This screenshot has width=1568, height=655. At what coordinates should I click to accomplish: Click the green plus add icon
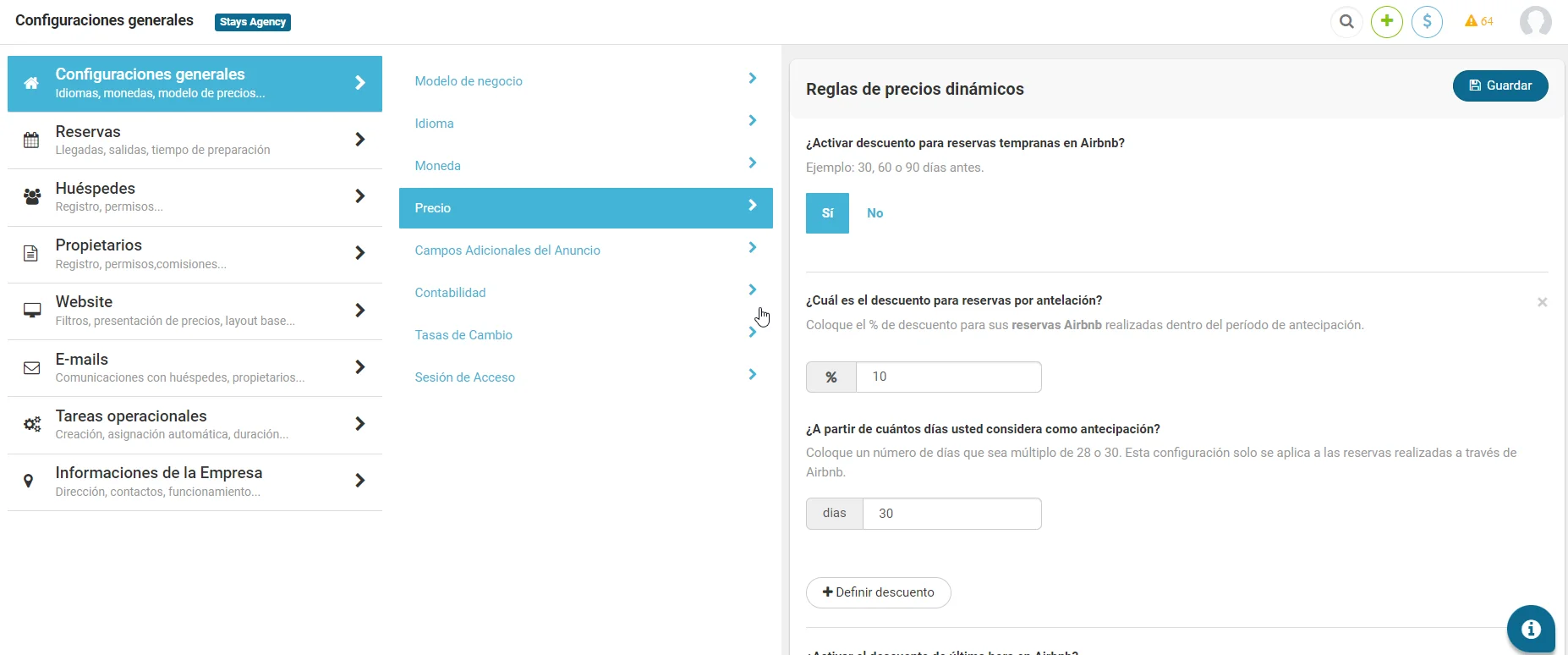click(x=1387, y=21)
